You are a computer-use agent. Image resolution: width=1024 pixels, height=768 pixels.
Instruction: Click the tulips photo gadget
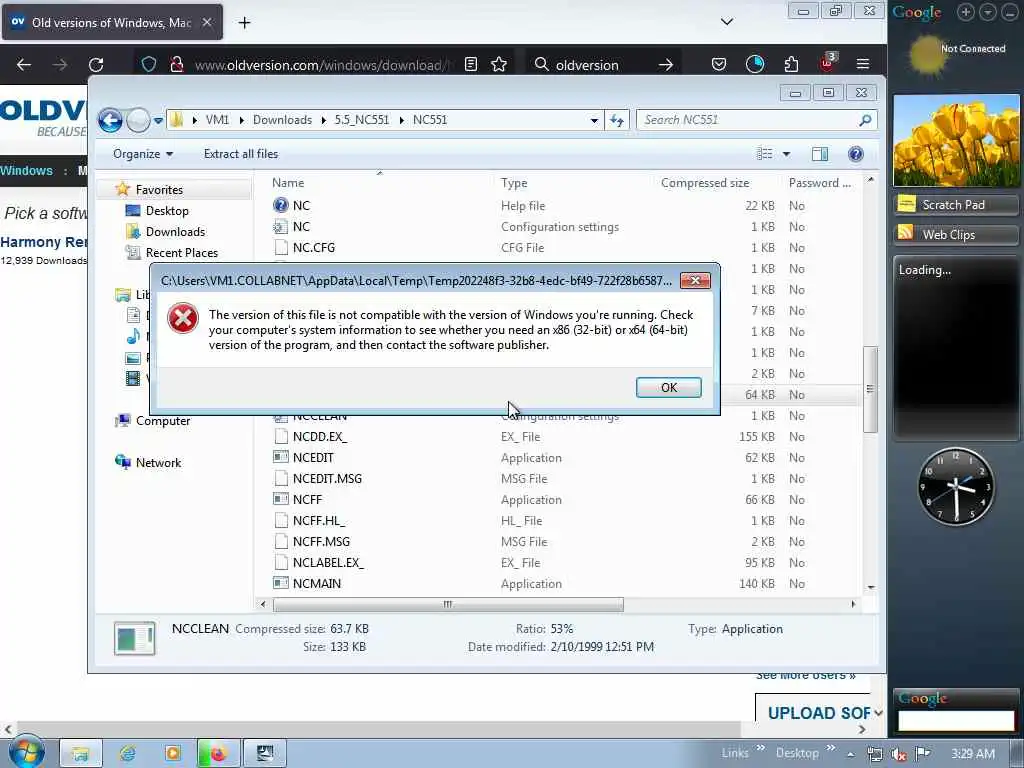click(x=955, y=140)
